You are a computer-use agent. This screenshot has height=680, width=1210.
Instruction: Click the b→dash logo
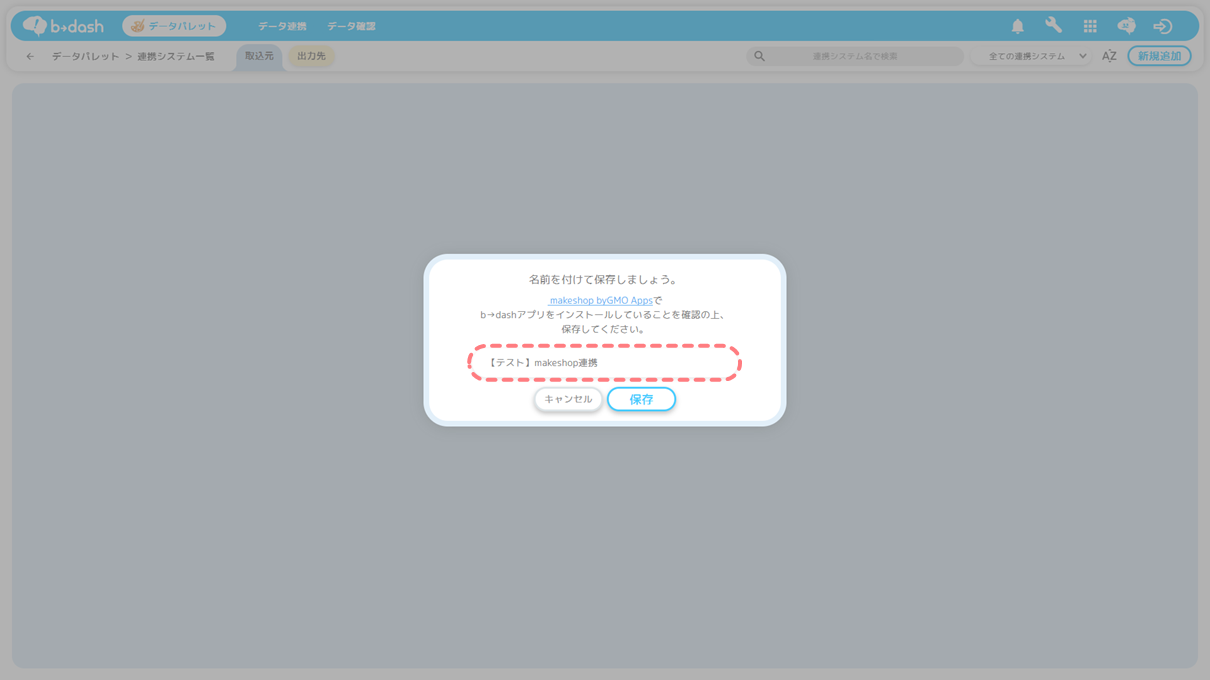point(63,26)
